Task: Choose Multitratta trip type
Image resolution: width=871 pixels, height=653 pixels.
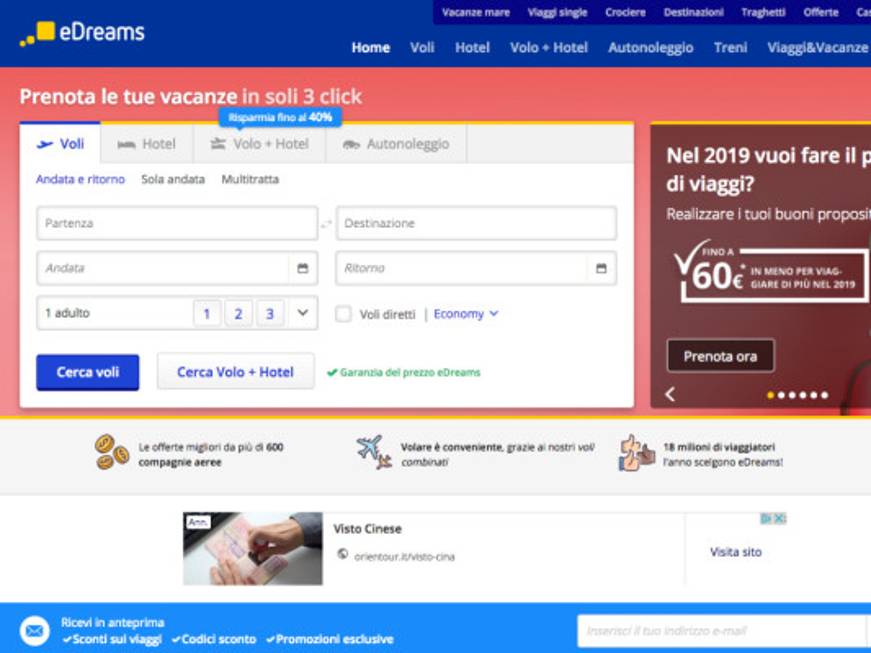Action: tap(250, 179)
